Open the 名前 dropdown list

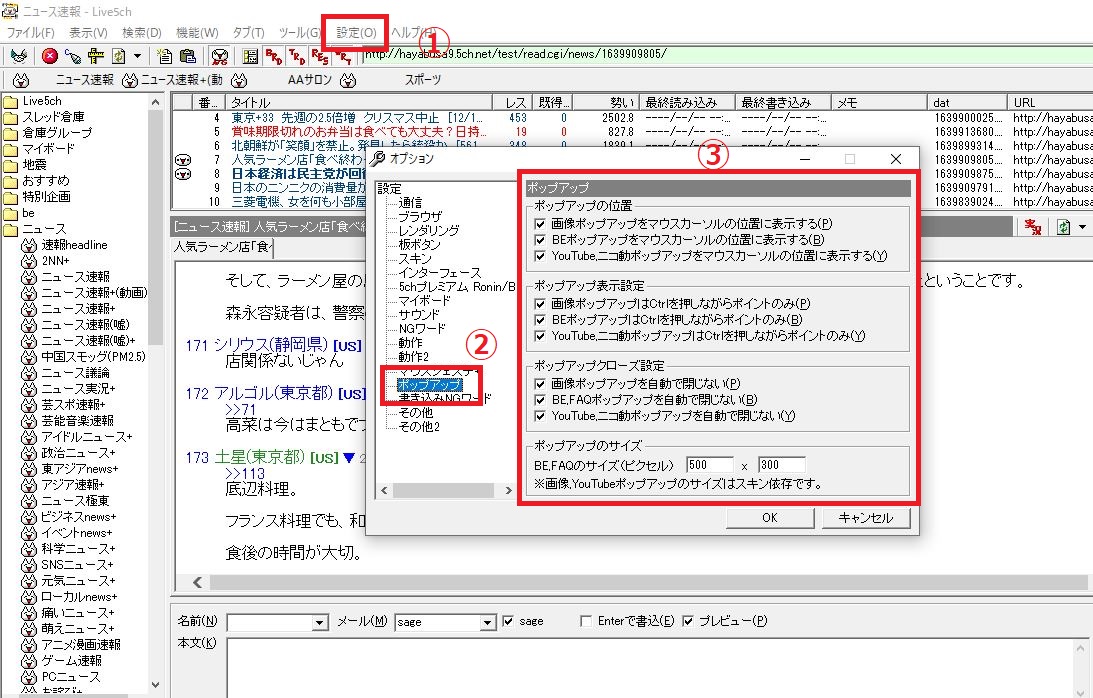click(x=320, y=622)
